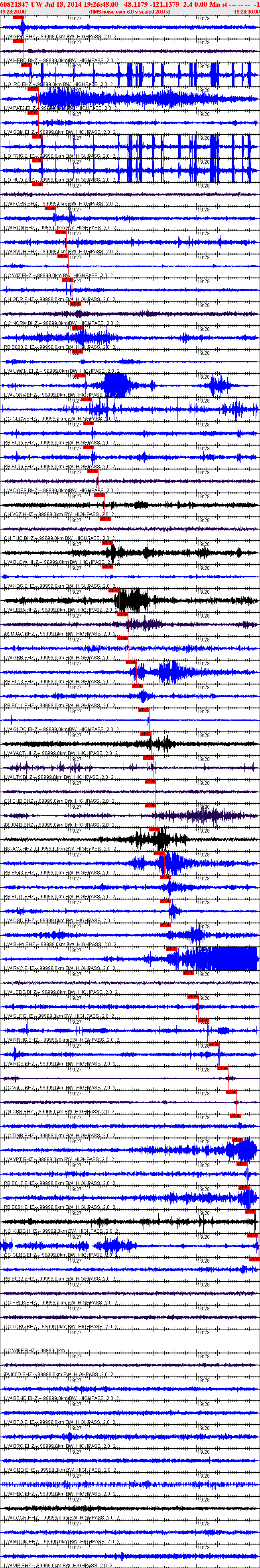Click the 19:26:28.00 start time label
This screenshot has width=260, height=1568.
(13, 12)
